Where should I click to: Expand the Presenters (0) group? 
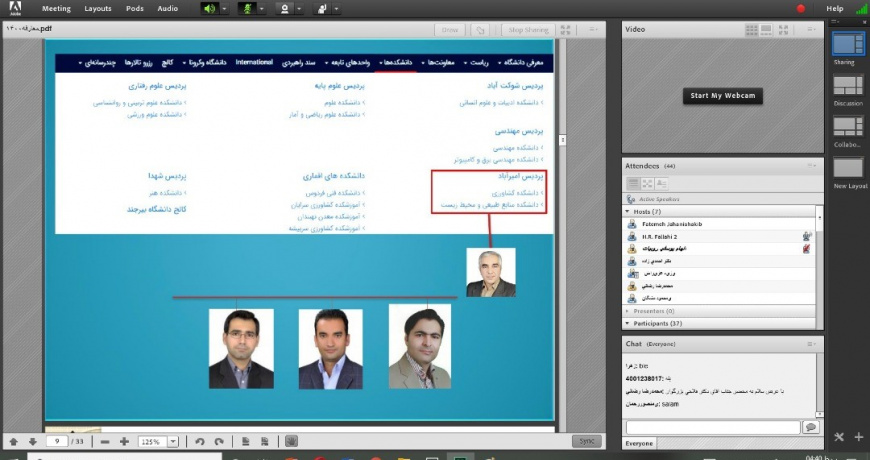[x=628, y=311]
